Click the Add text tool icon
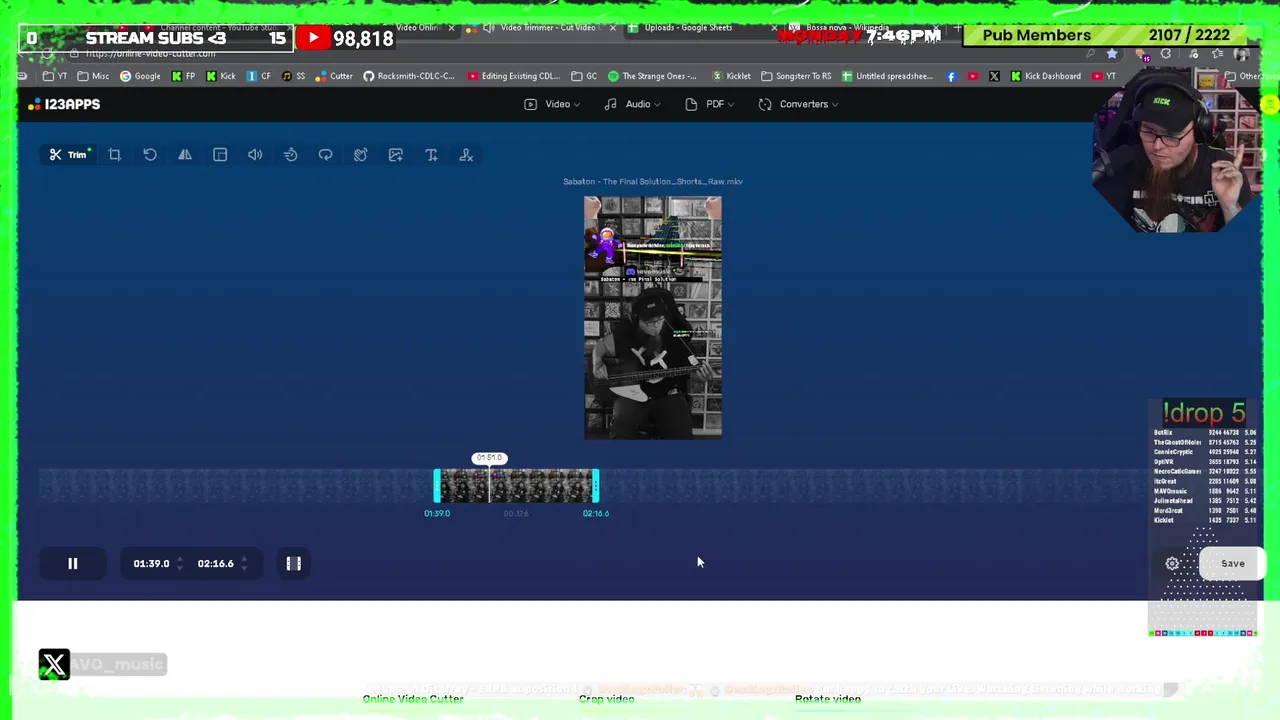The image size is (1280, 720). pyautogui.click(x=431, y=155)
